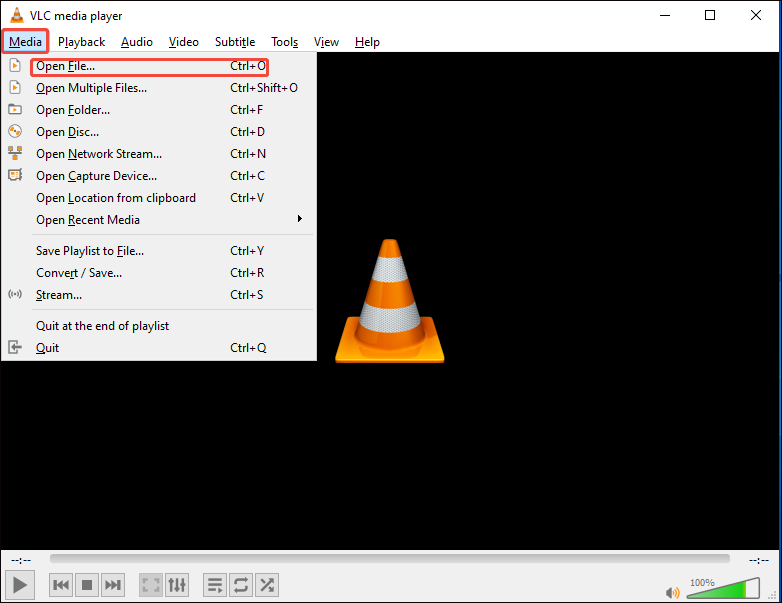The image size is (782, 603).
Task: Click the Play button
Action: coord(19,585)
